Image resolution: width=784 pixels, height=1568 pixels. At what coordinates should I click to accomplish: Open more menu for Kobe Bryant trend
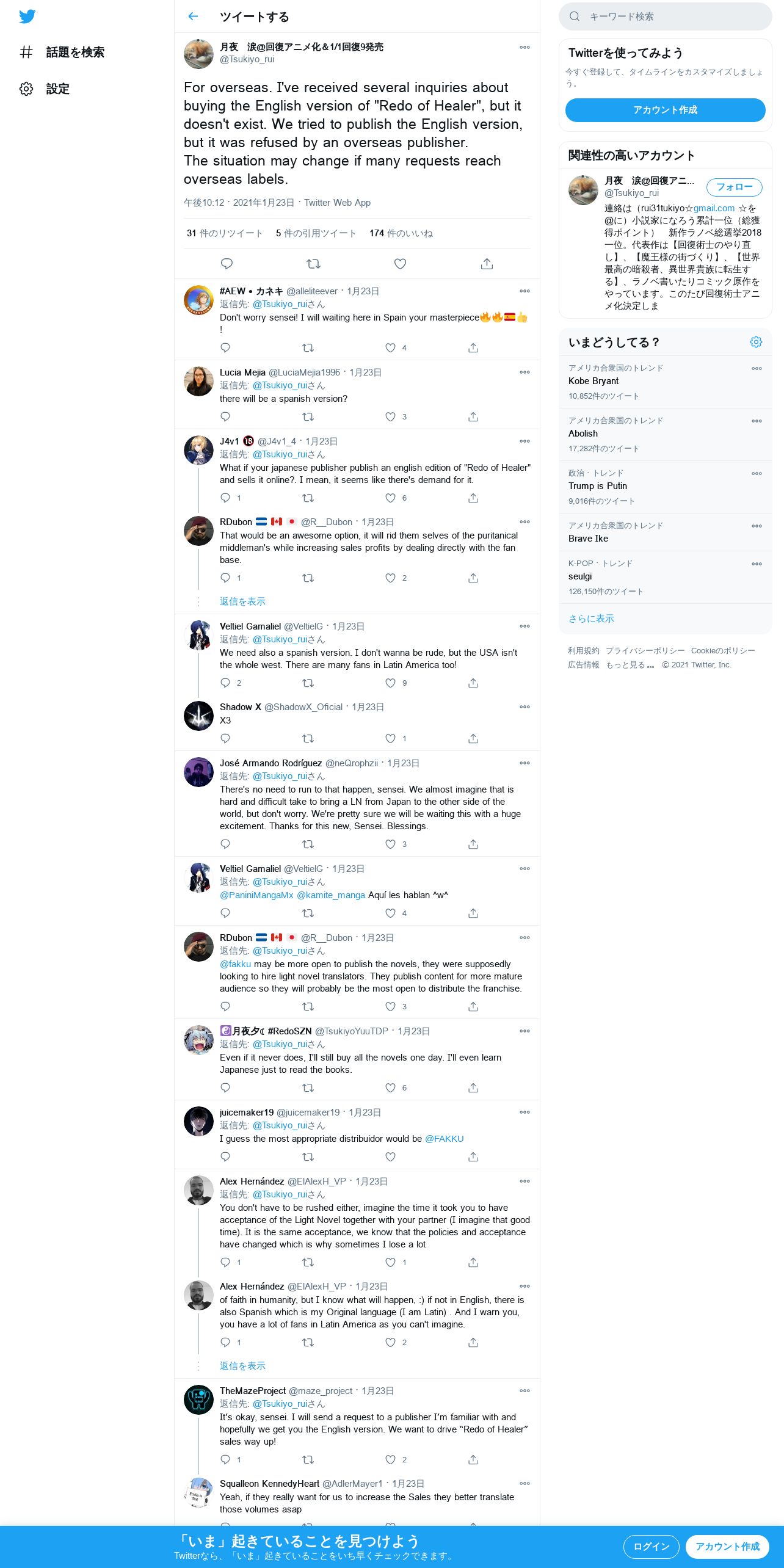click(x=757, y=368)
